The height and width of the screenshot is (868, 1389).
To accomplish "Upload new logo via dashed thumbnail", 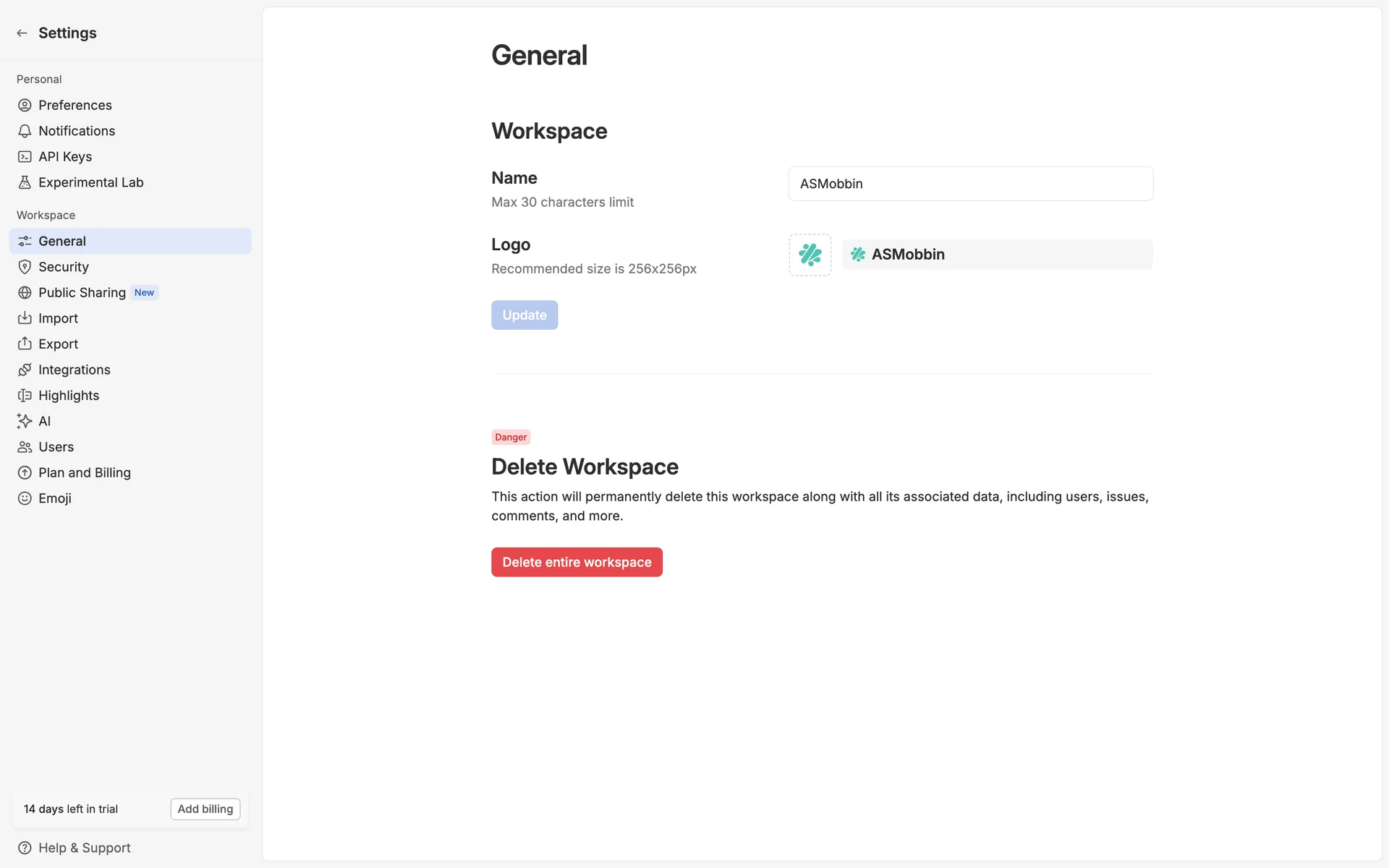I will [810, 255].
